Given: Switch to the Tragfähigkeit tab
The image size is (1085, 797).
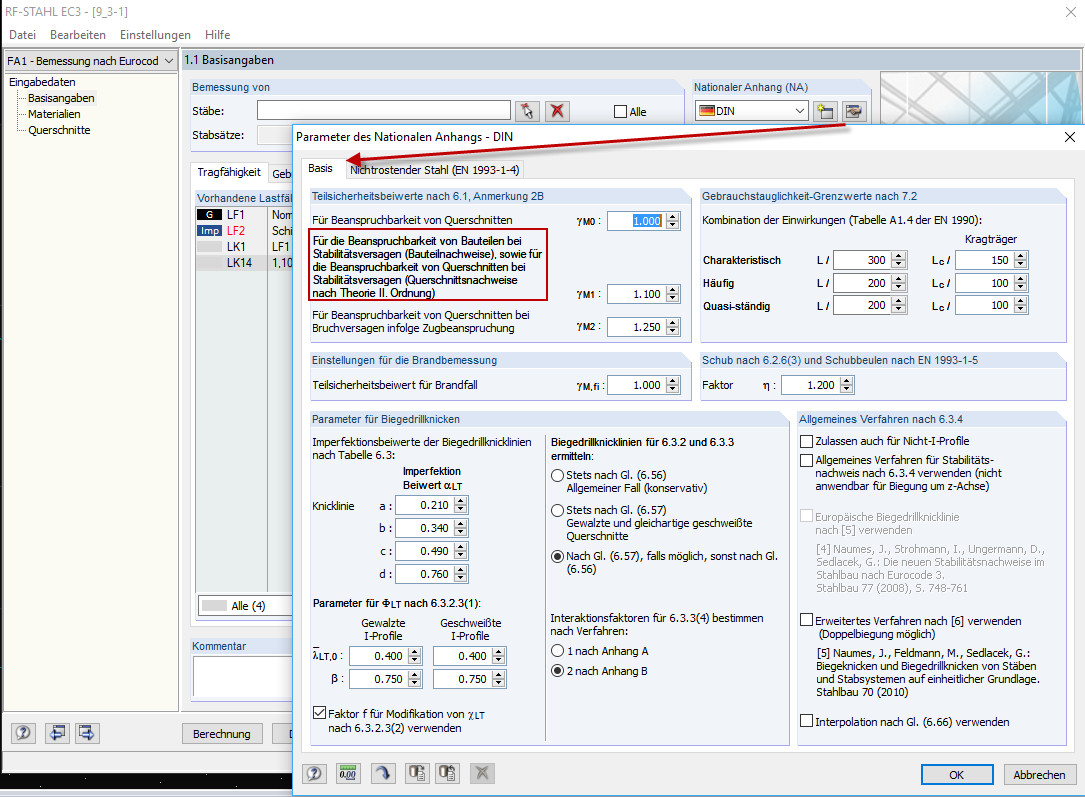Looking at the screenshot, I should pyautogui.click(x=229, y=172).
